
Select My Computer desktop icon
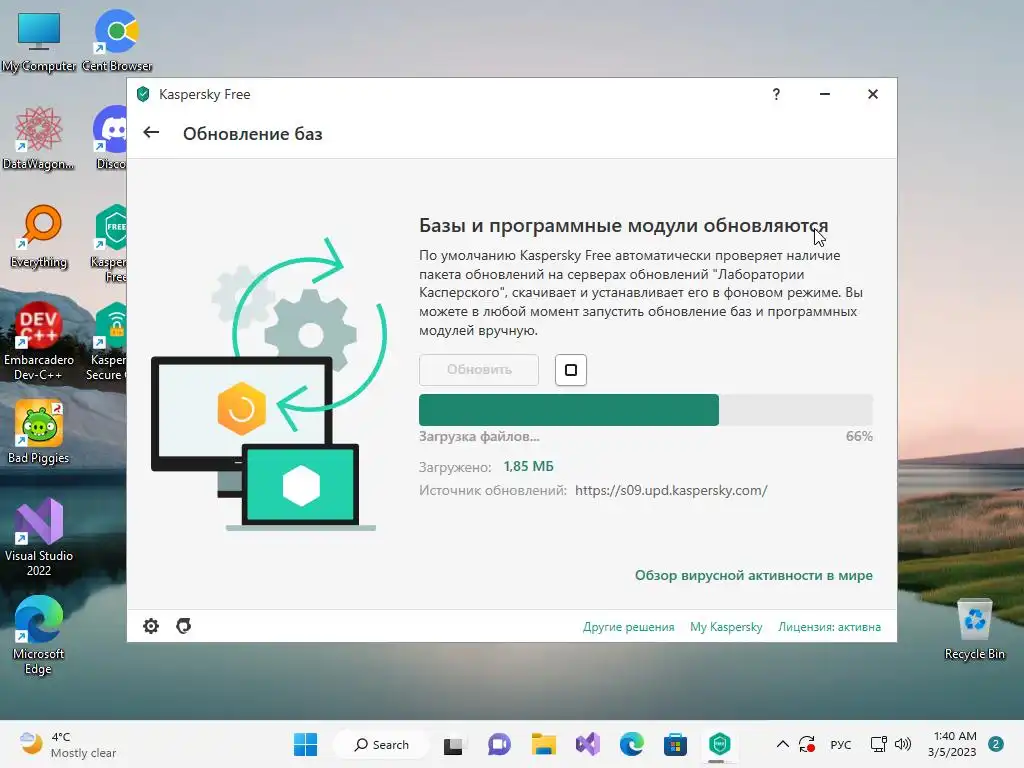click(x=39, y=42)
